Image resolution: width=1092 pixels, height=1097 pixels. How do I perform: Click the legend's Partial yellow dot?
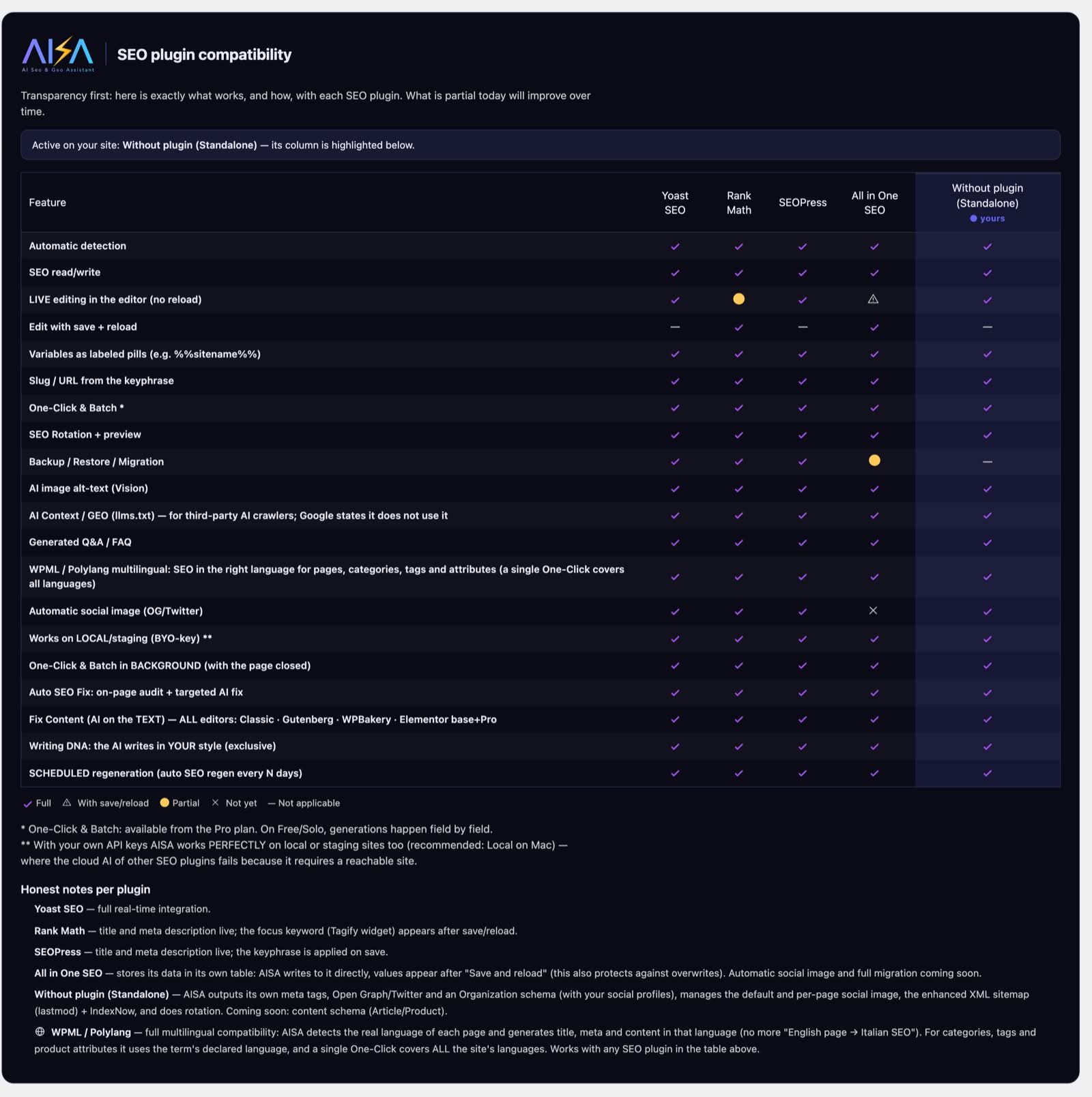[164, 802]
